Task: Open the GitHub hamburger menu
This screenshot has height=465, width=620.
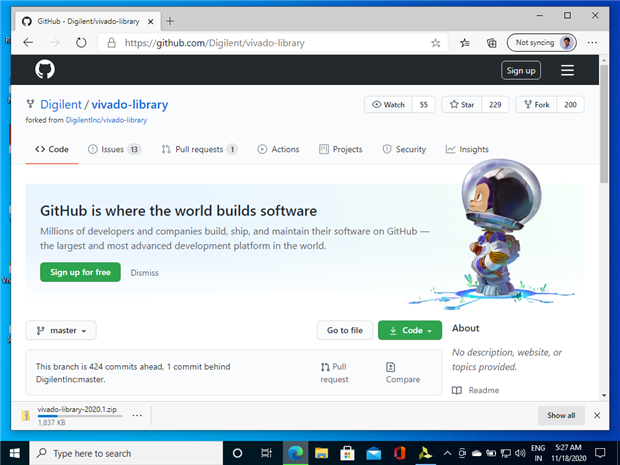Action: (x=567, y=70)
